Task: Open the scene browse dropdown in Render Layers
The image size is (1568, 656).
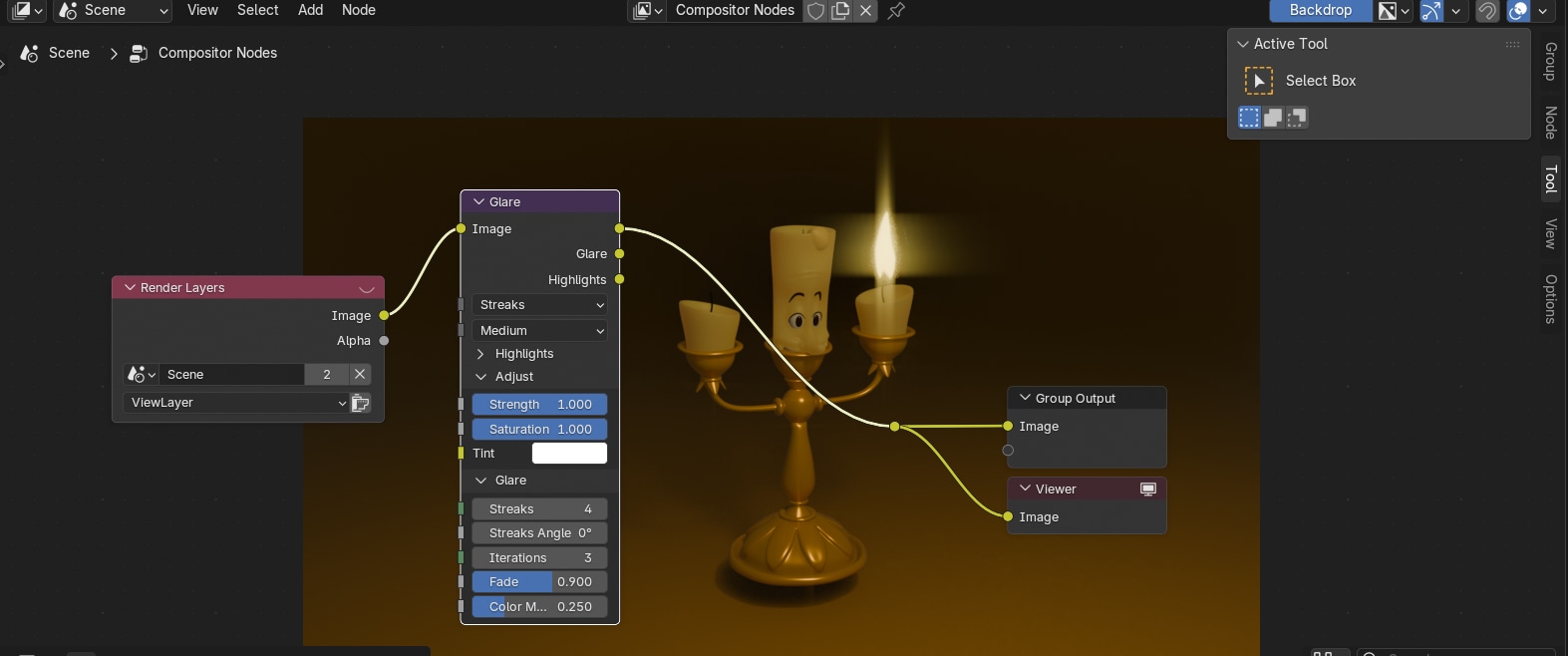Action: (x=141, y=375)
